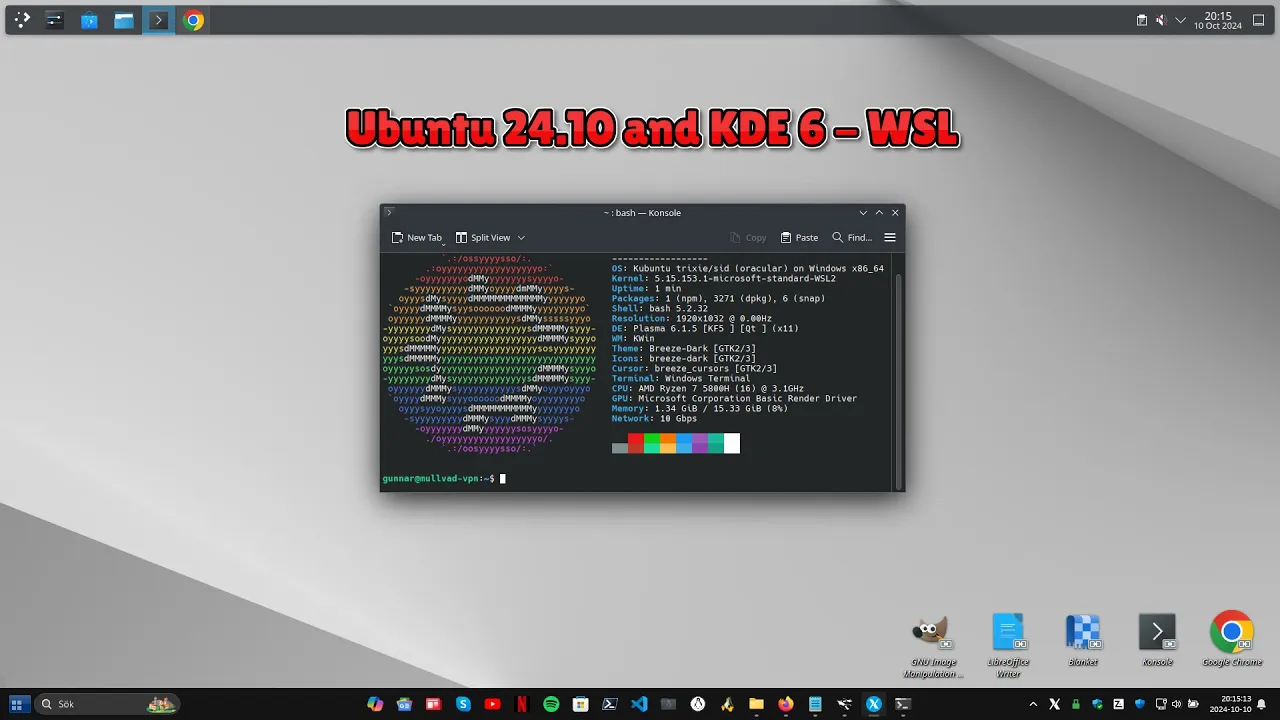
Task: Select Konsole task in the KDE panel
Action: click(158, 20)
